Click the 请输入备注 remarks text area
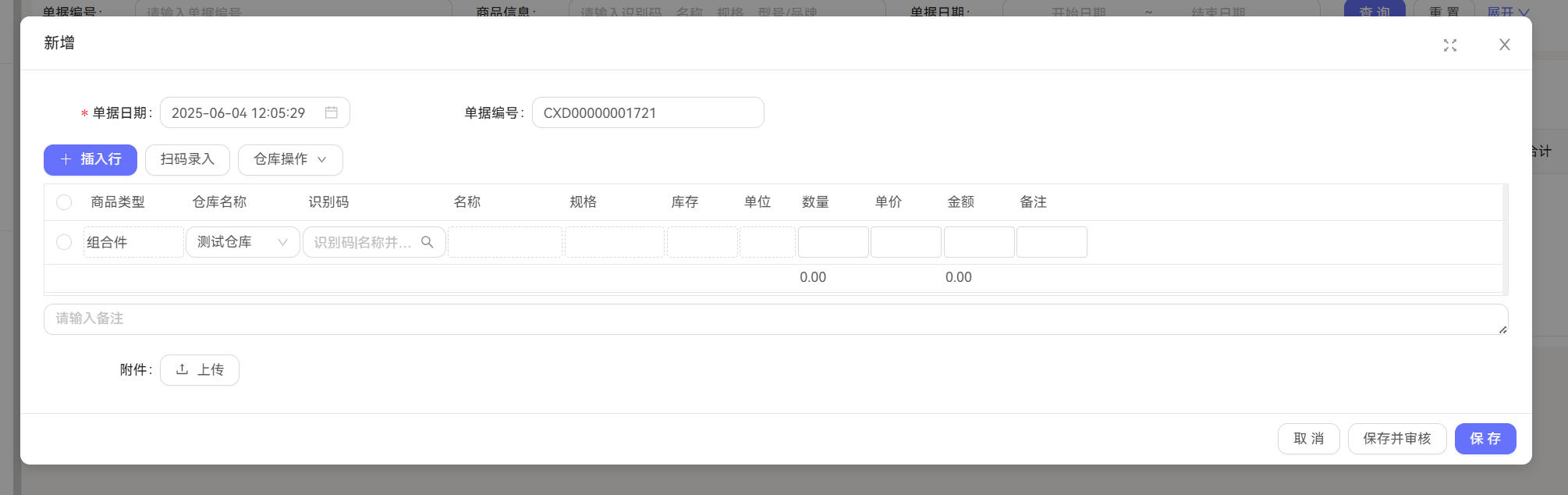The image size is (1568, 495). [775, 319]
